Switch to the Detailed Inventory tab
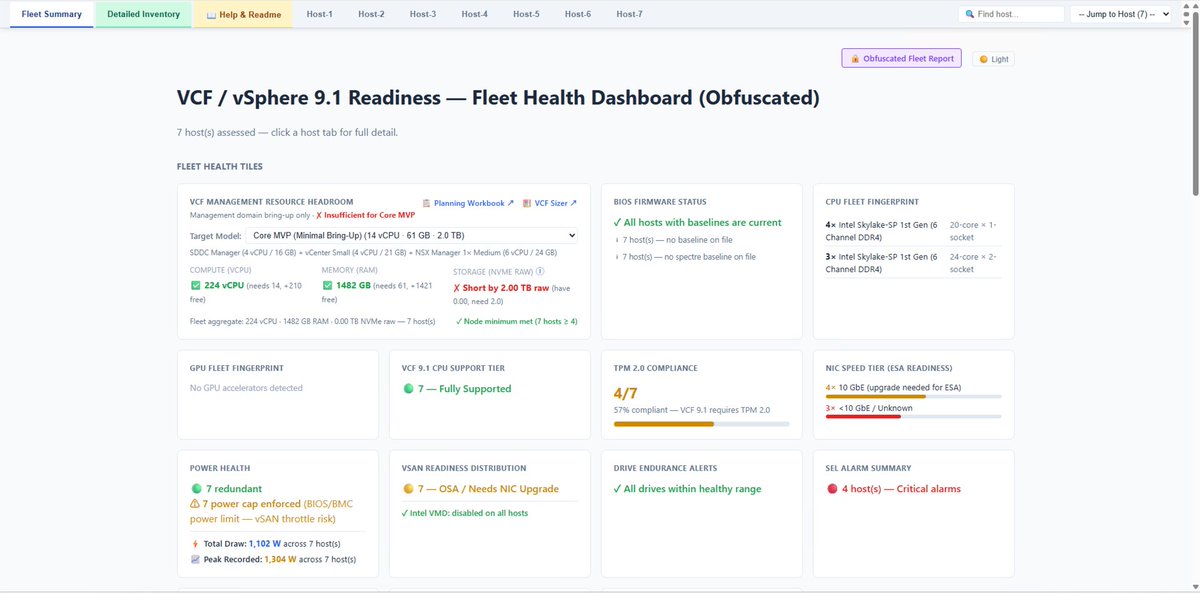1200x593 pixels. pyautogui.click(x=143, y=14)
